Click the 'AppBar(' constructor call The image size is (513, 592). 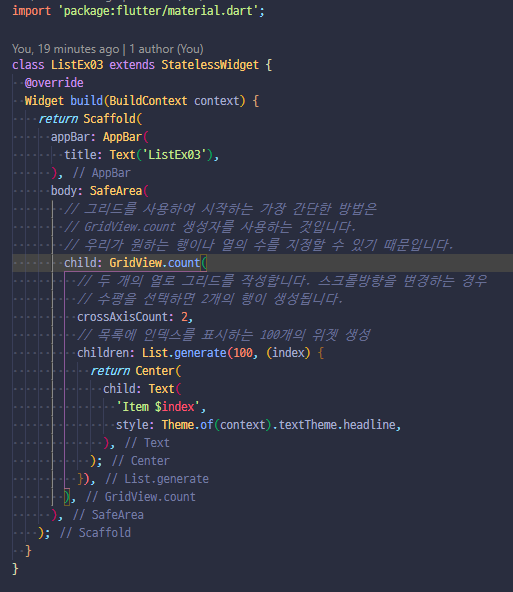(x=125, y=137)
